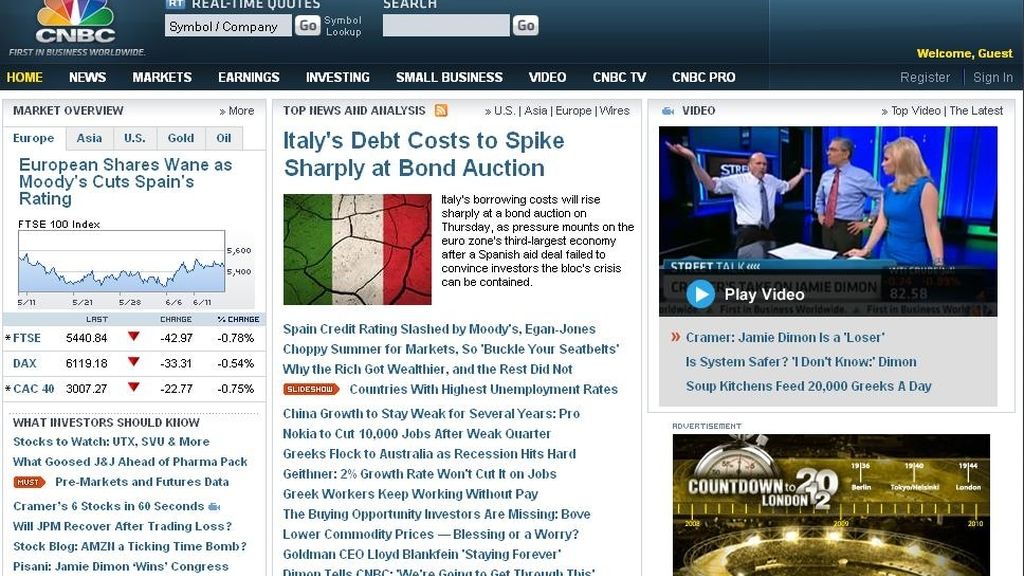Click the Register link
1024x576 pixels.
point(925,77)
